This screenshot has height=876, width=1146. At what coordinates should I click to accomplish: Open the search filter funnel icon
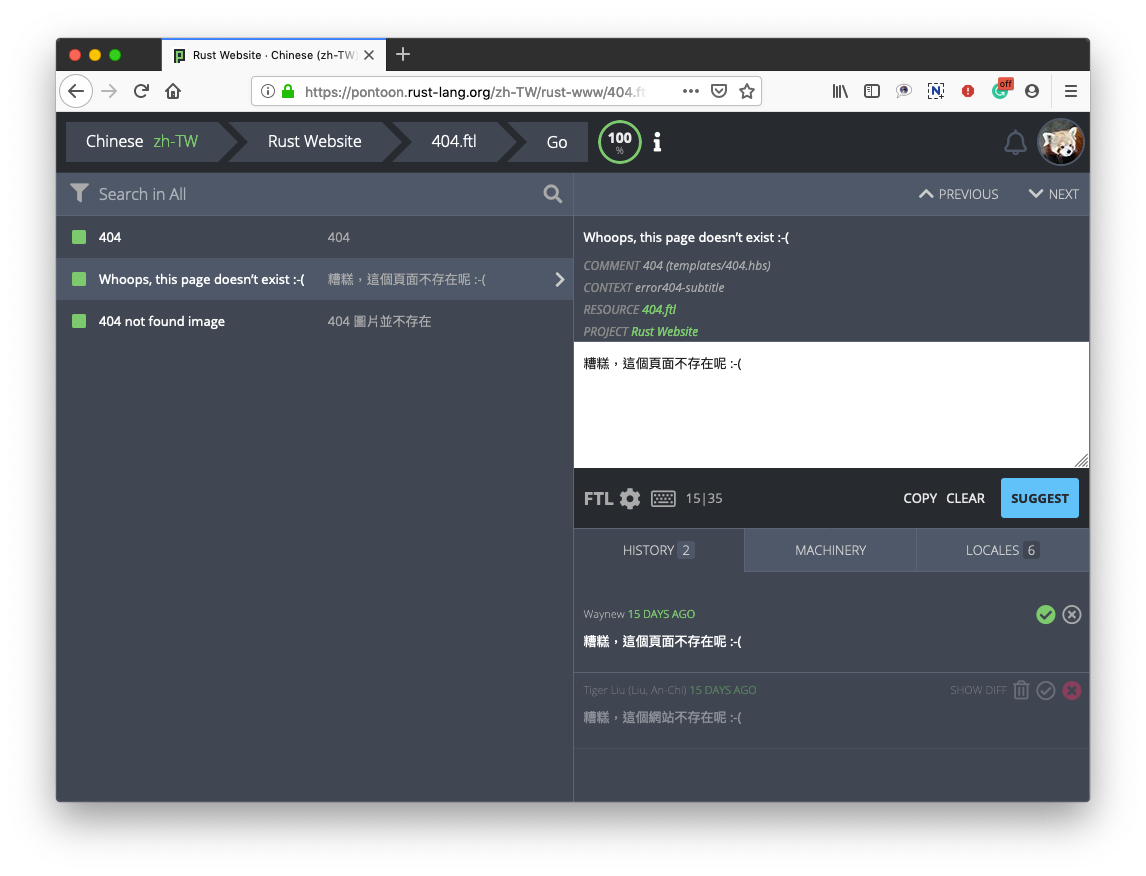[79, 193]
